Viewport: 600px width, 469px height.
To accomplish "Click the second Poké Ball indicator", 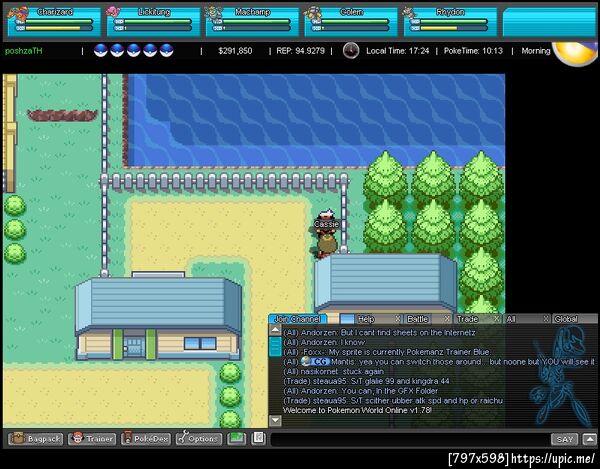I will [x=117, y=50].
